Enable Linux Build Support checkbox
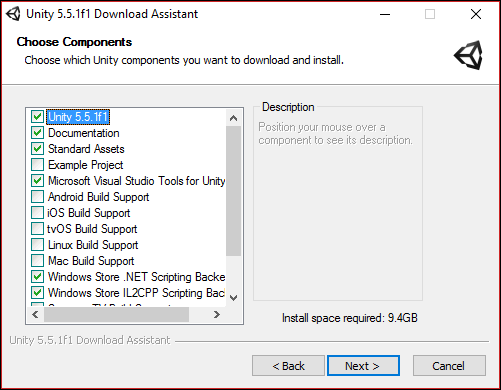501x390 pixels. pyautogui.click(x=37, y=245)
